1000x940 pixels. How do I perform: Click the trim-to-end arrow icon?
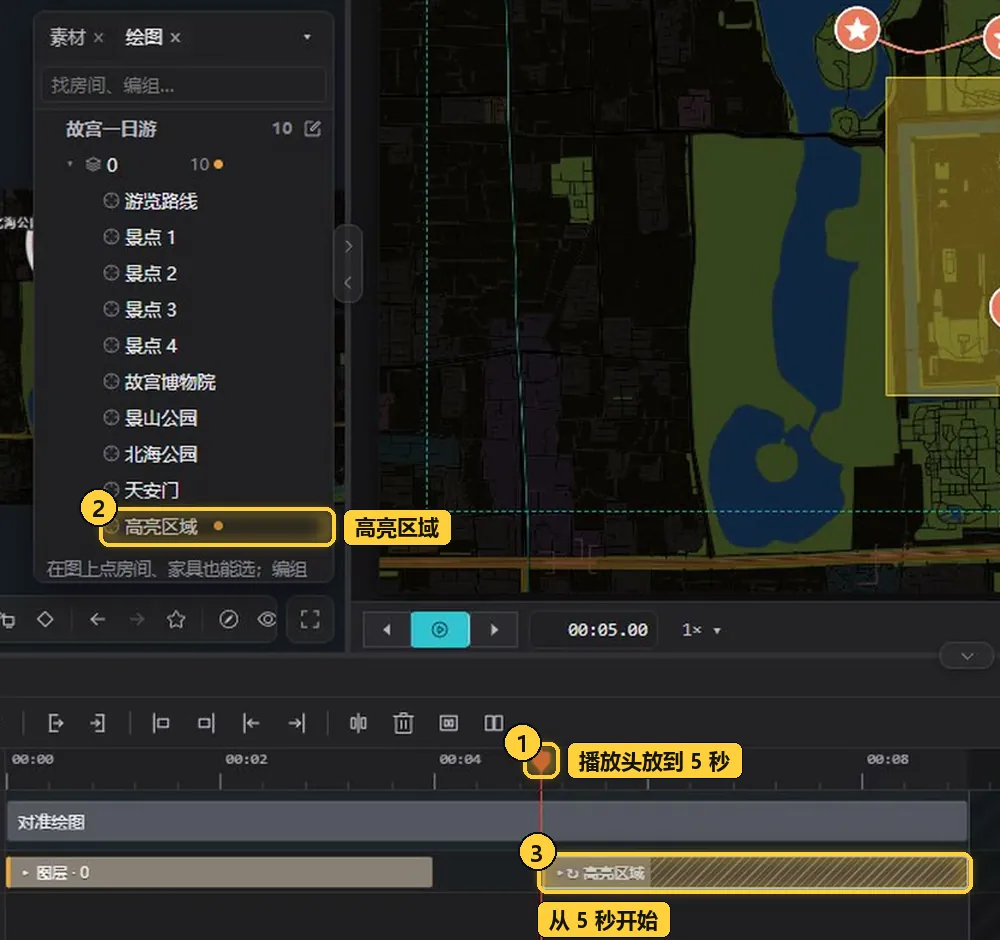297,723
